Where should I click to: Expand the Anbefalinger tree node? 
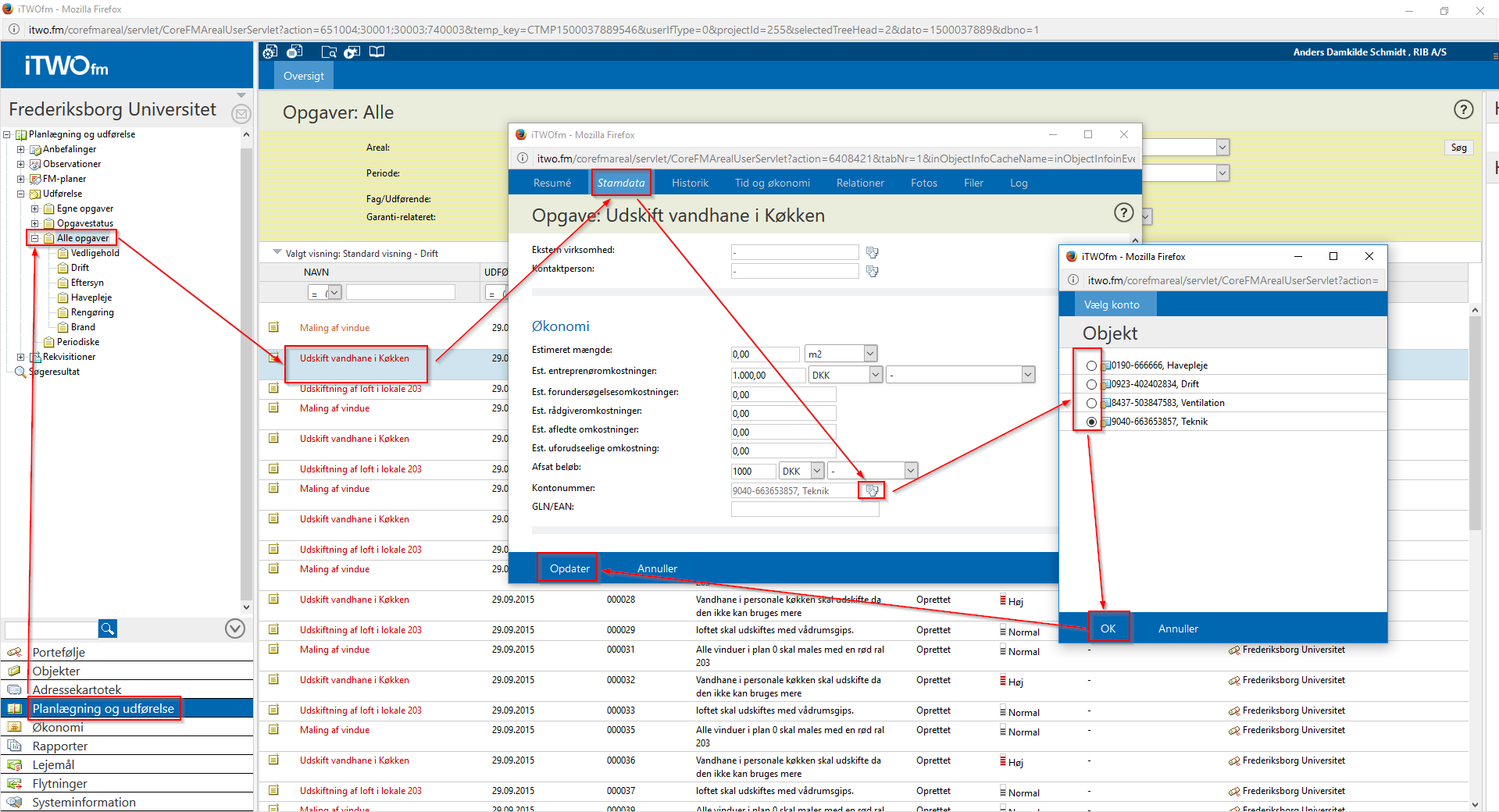(x=21, y=149)
